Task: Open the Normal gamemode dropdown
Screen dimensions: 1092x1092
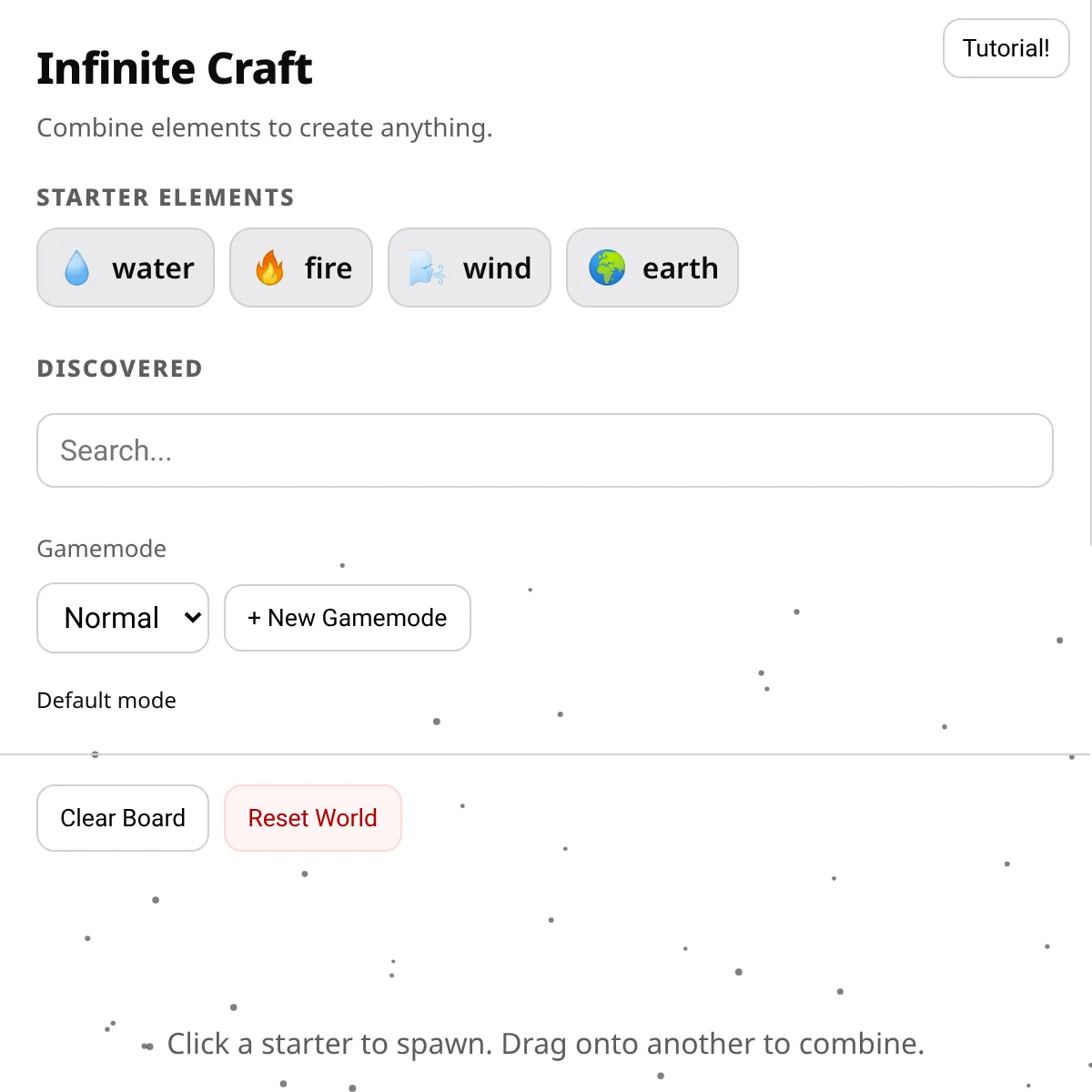Action: pyautogui.click(x=122, y=618)
